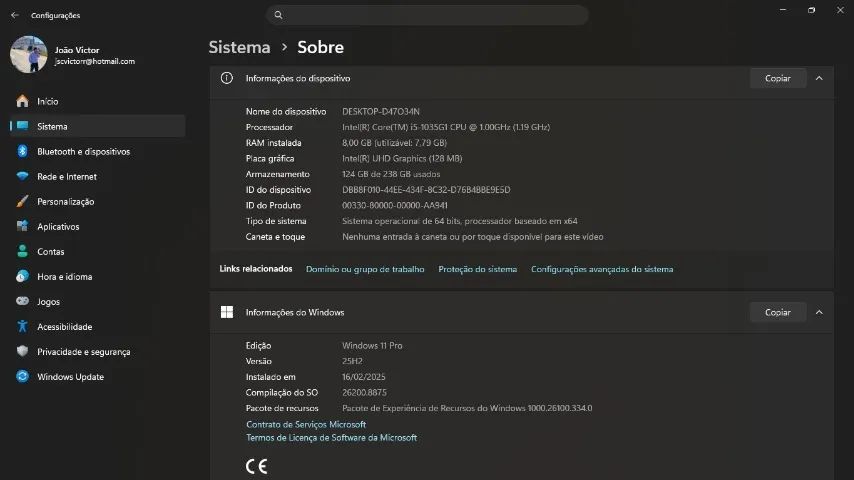Open Jogos settings page
The image size is (854, 480).
pos(97,301)
